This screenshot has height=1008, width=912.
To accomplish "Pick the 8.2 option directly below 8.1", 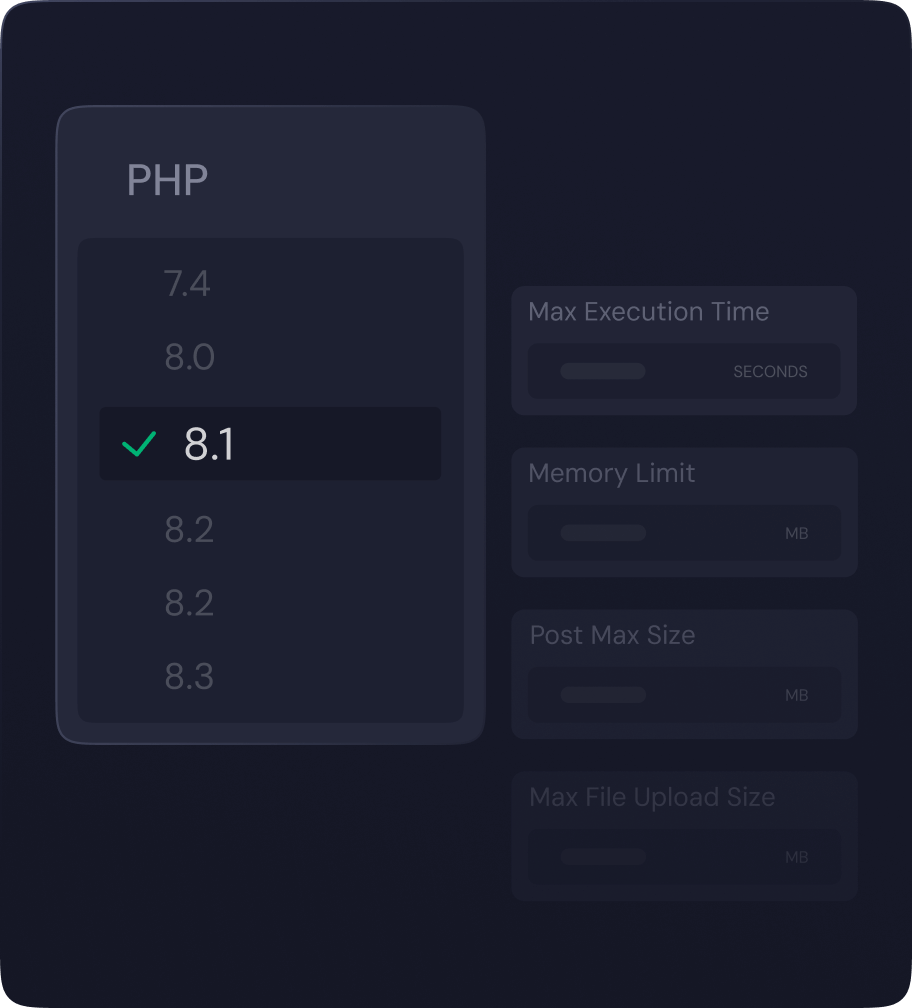I will tap(189, 530).
